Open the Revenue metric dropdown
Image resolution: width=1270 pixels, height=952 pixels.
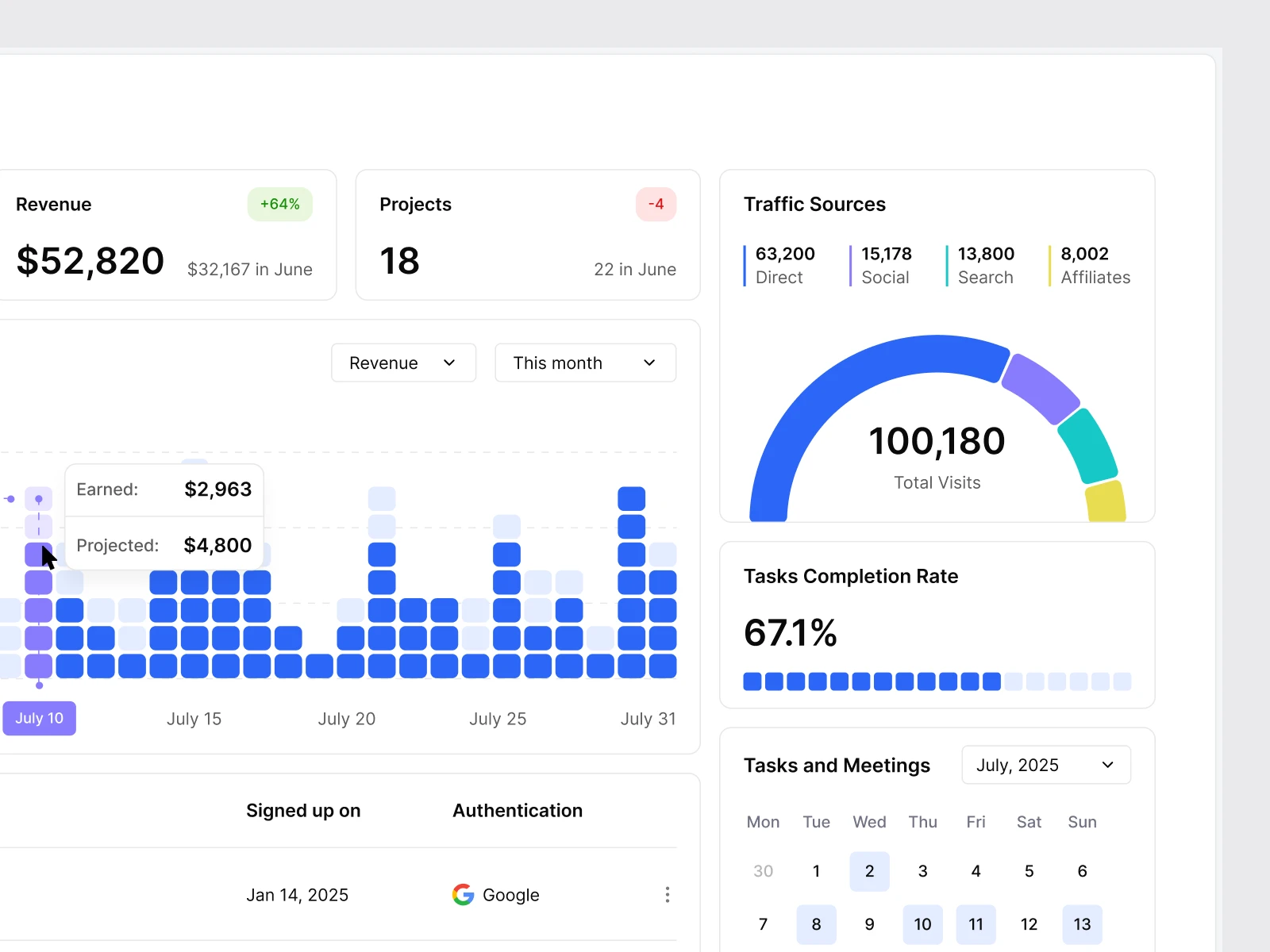coord(403,363)
